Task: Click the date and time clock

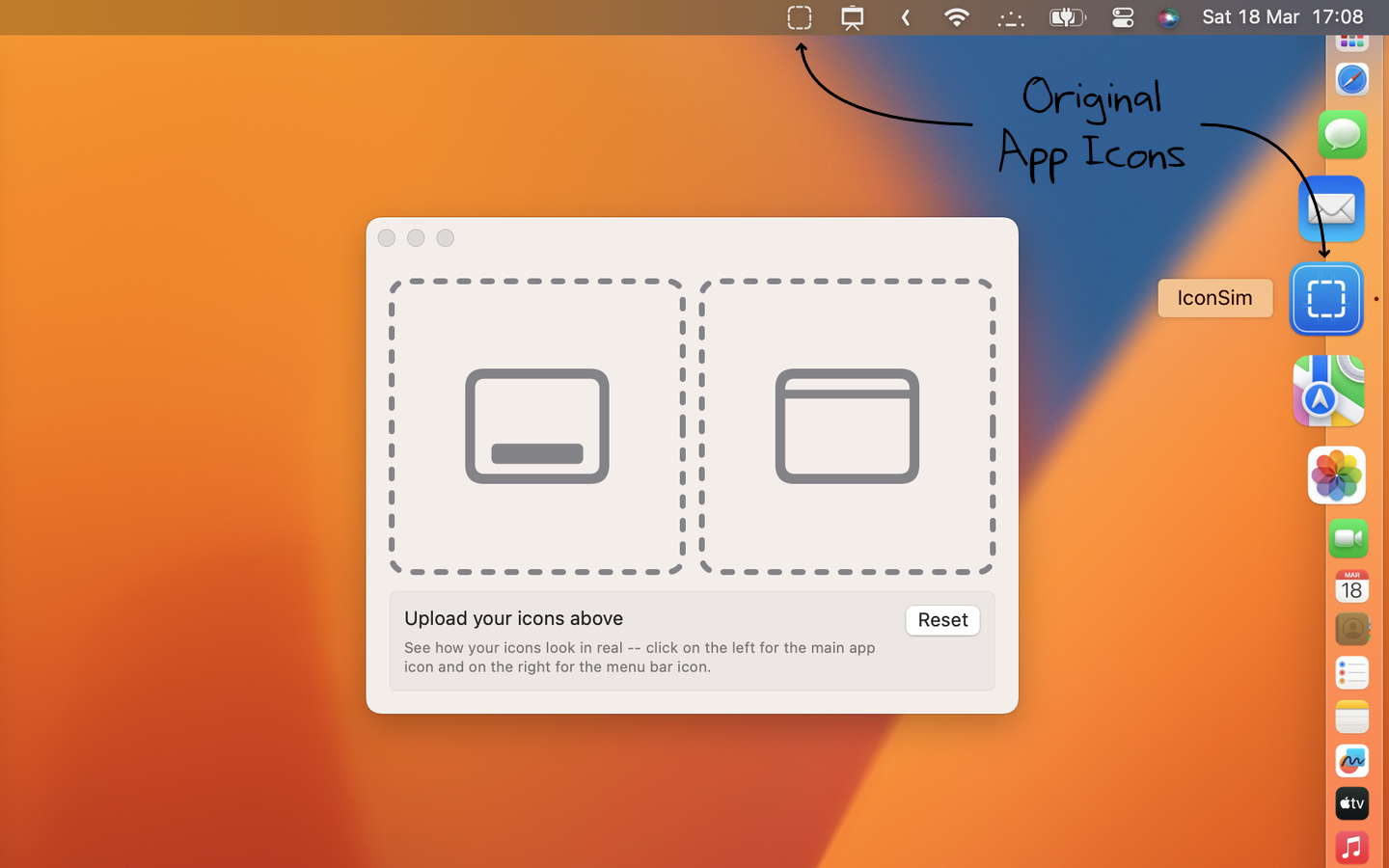Action: pos(1282,17)
